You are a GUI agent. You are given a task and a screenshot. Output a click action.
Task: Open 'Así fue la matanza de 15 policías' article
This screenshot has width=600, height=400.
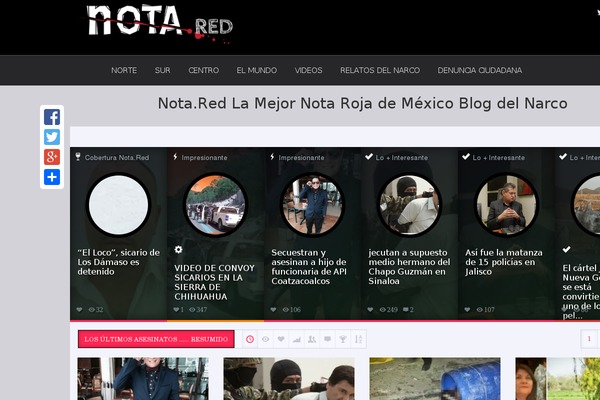(x=504, y=262)
